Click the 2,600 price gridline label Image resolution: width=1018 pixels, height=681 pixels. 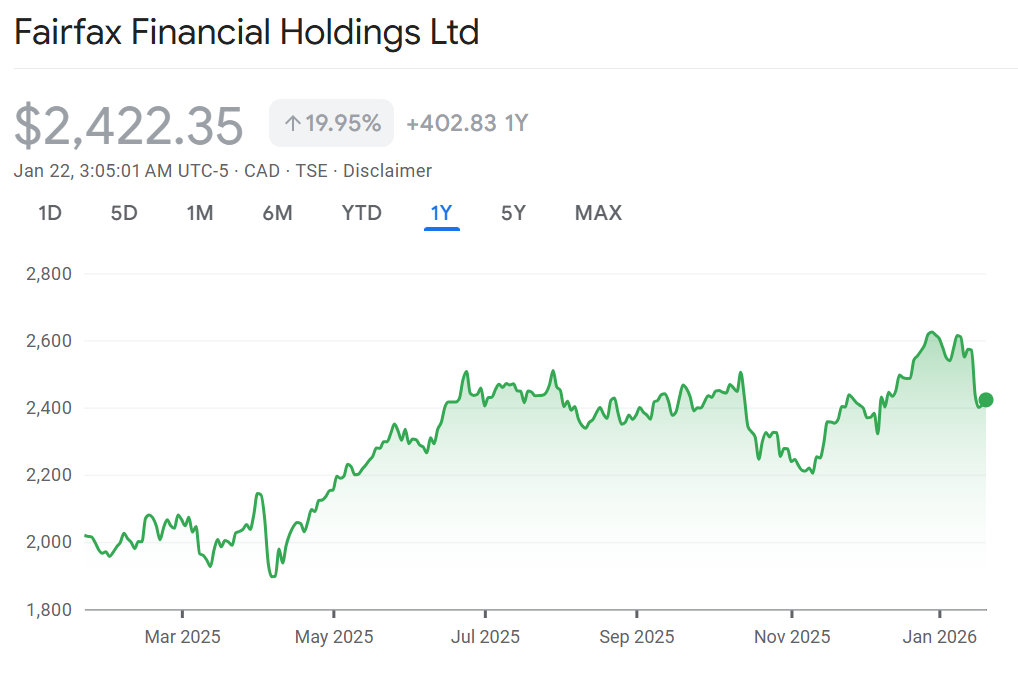point(46,341)
